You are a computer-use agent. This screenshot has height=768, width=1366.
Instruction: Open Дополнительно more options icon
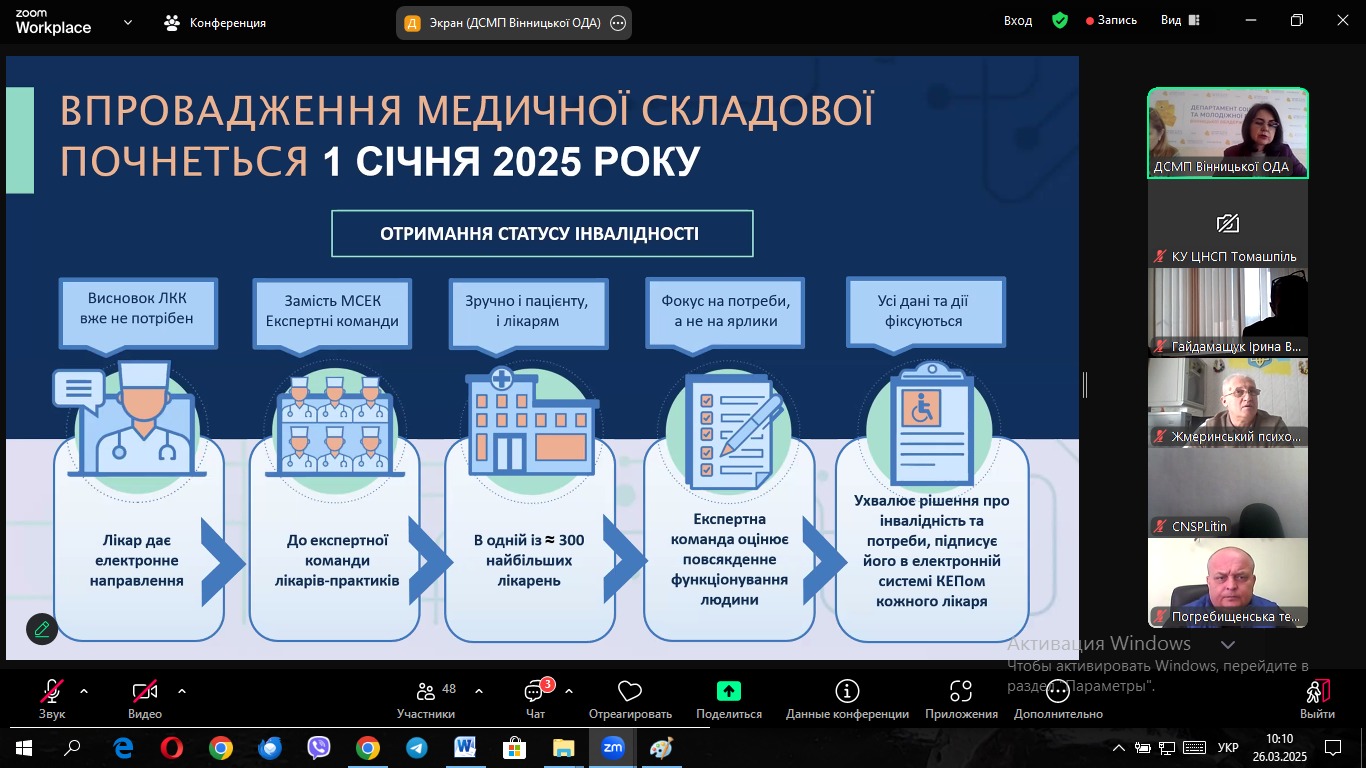click(x=1058, y=691)
